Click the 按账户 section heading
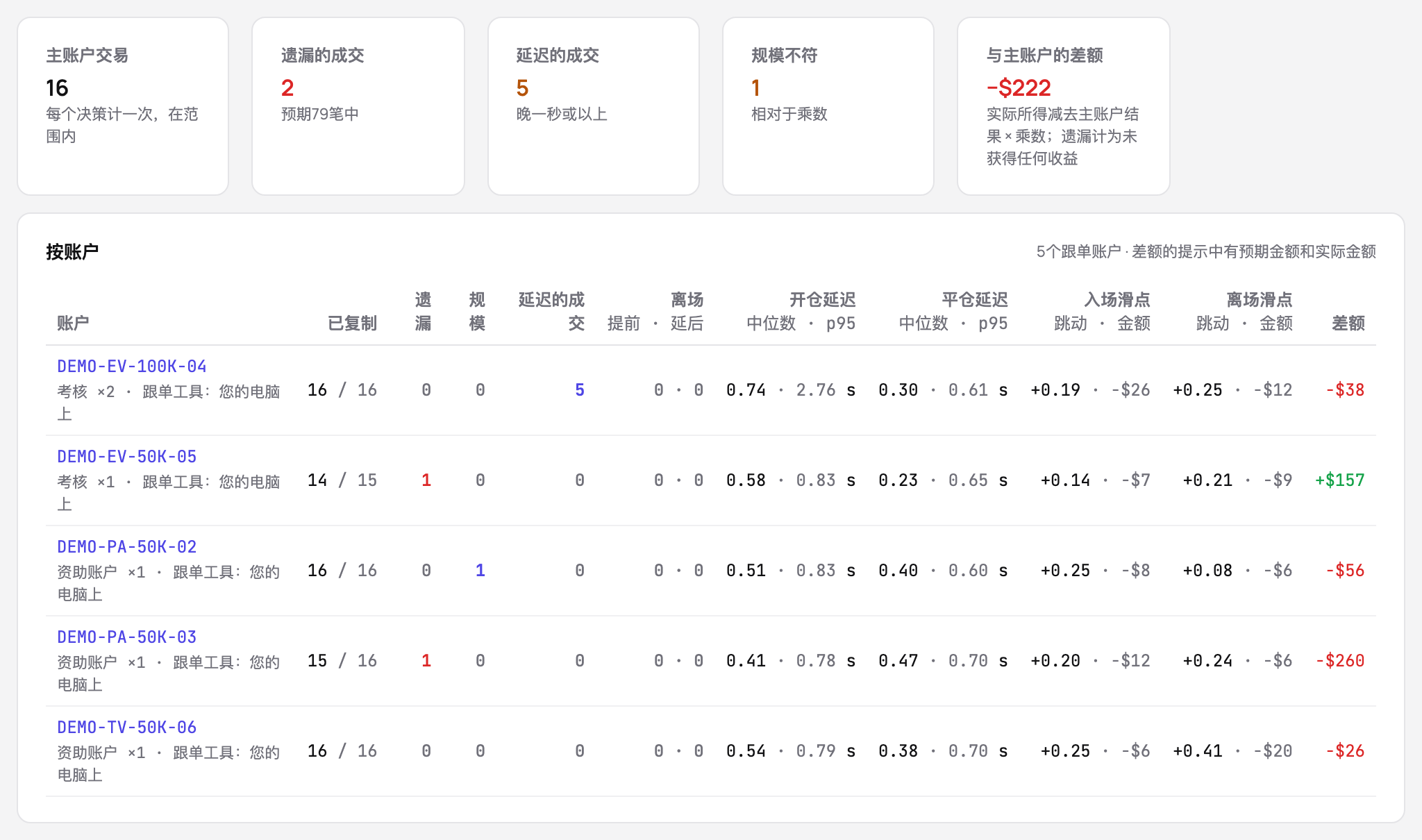Screen dimensions: 1422x840 72,251
